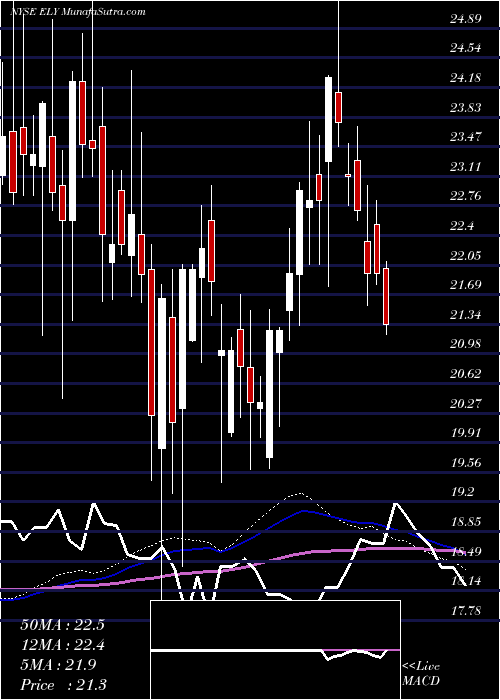The height and width of the screenshot is (700, 500).
Task: Click the 18.85 price axis label
Action: point(466,521)
